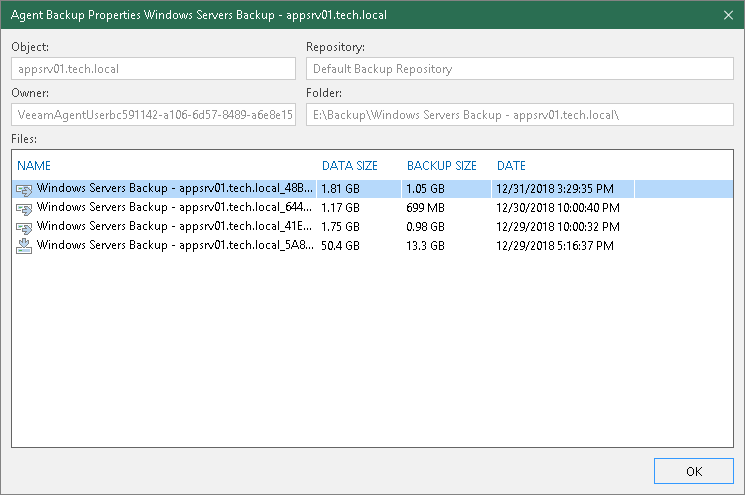Click the incremental backup icon for the 48B file
745x495 pixels.
pyautogui.click(x=24, y=190)
